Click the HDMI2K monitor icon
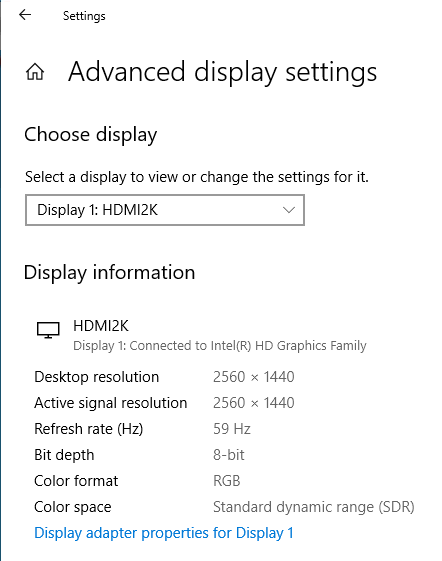The width and height of the screenshot is (442, 561). pyautogui.click(x=48, y=330)
